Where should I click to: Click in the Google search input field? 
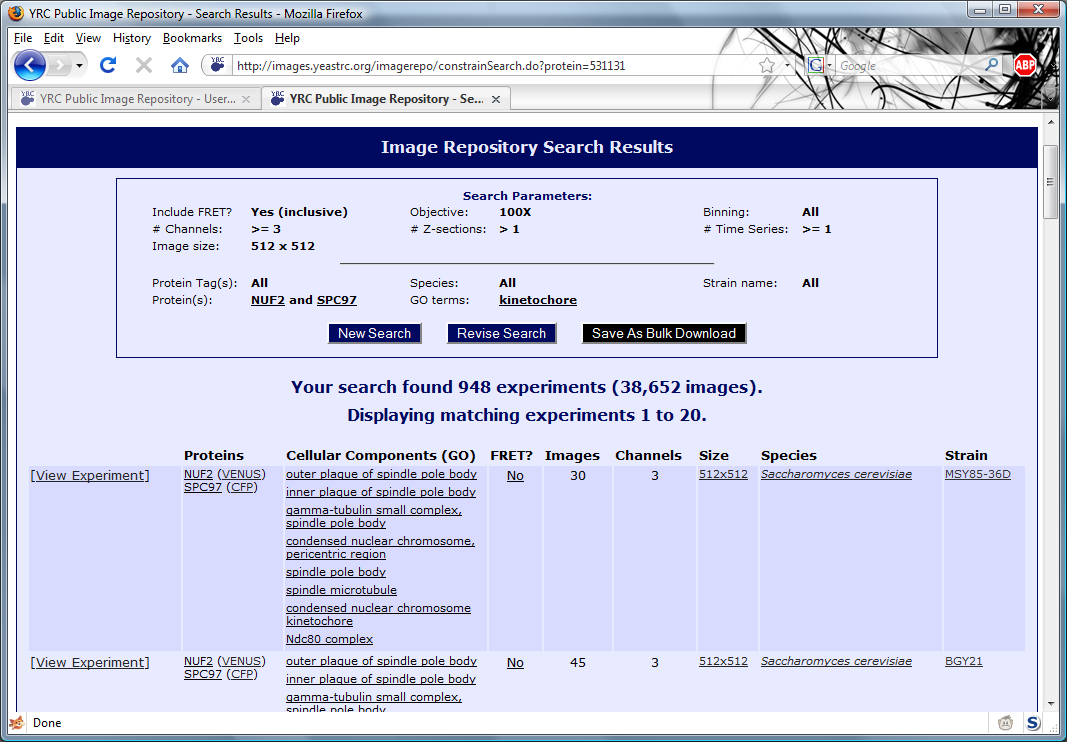tap(905, 66)
